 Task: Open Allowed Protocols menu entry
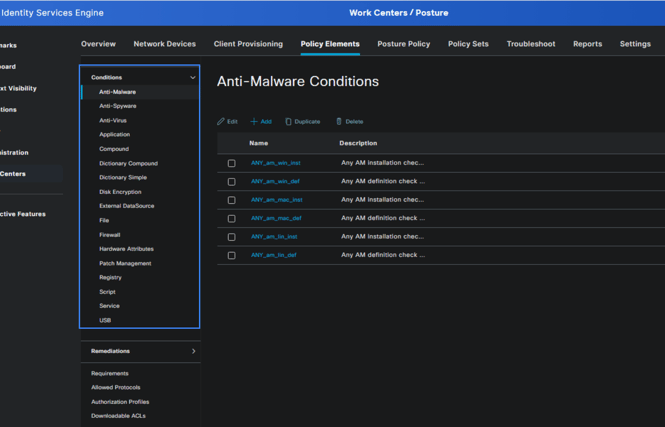tap(115, 387)
